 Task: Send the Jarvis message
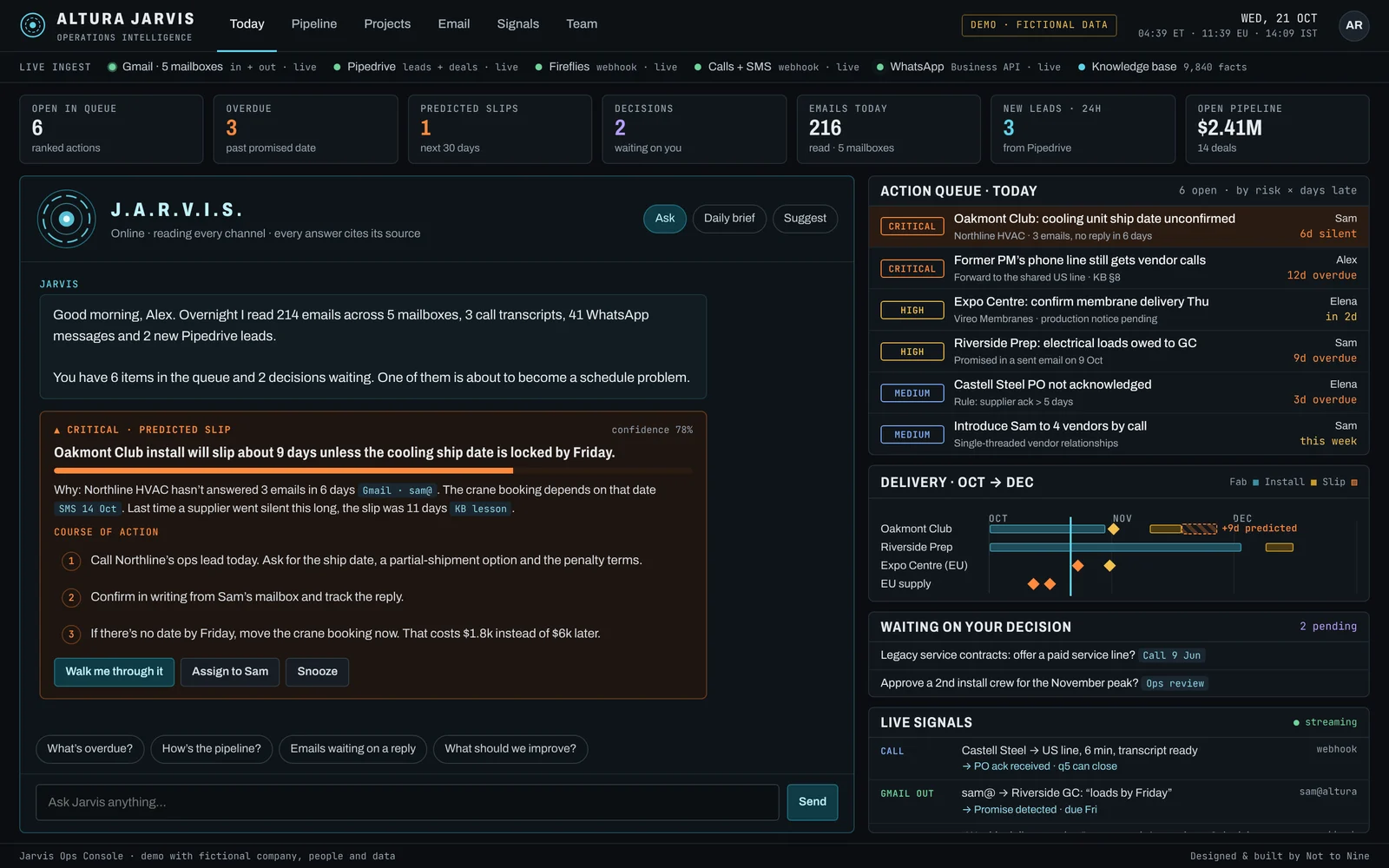tap(813, 802)
